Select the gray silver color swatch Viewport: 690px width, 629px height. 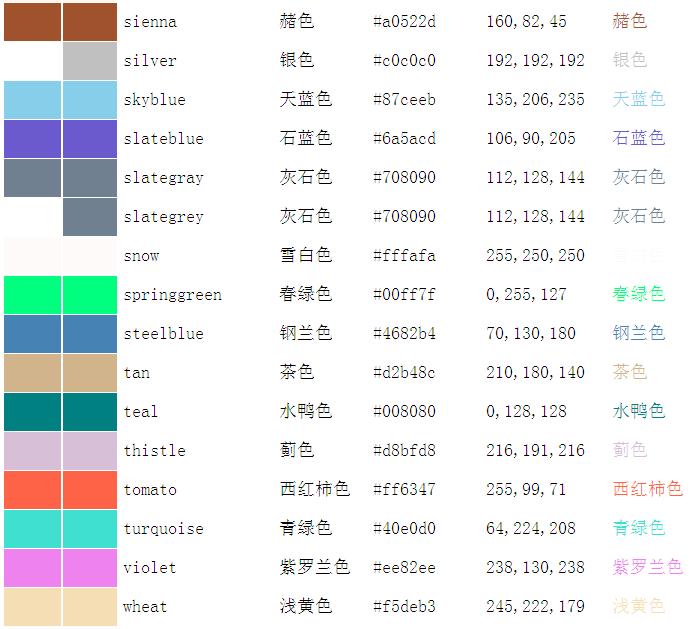[90, 61]
